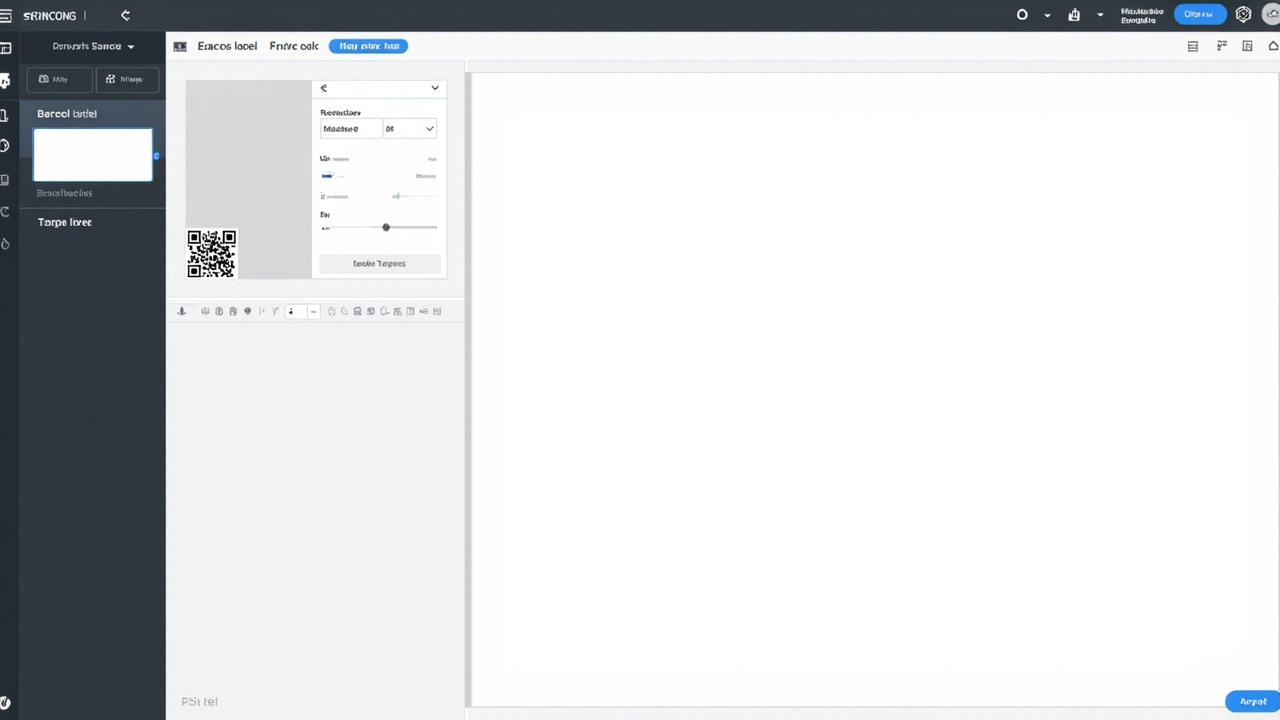This screenshot has width=1280, height=720.
Task: Click the QR code on the label preview
Action: click(x=212, y=254)
